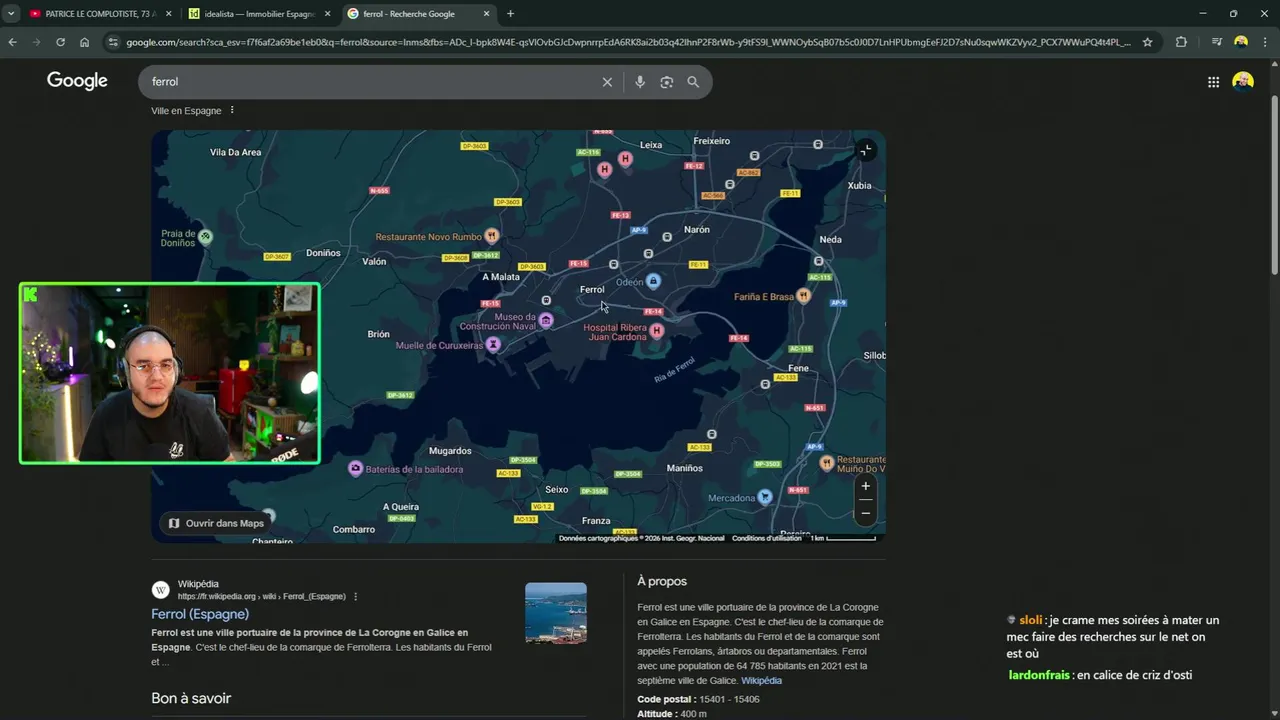Screen dimensions: 1280x720
Task: Reload the page
Action: coord(60,42)
